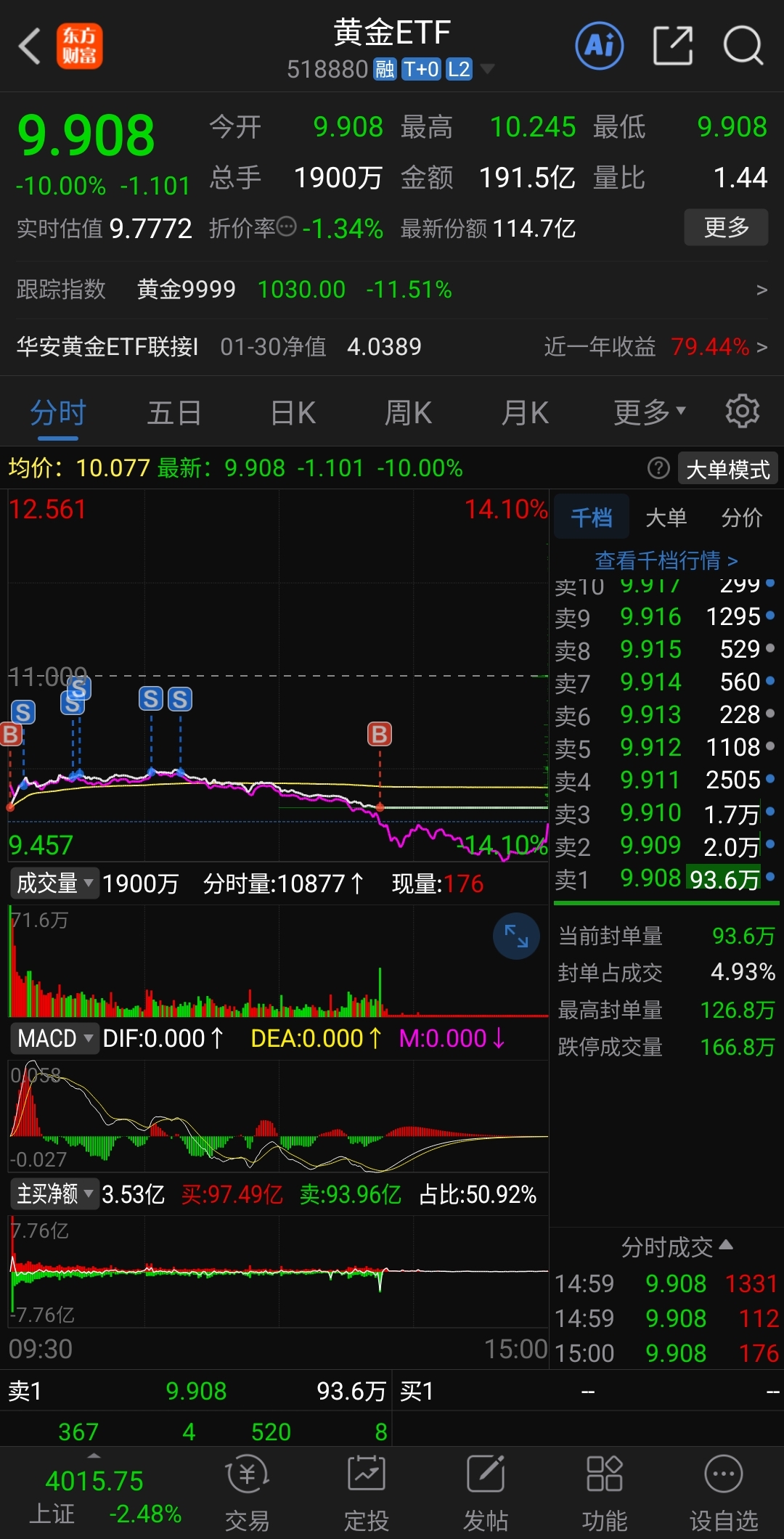
Task: Switch to 分价 tab
Action: click(742, 518)
